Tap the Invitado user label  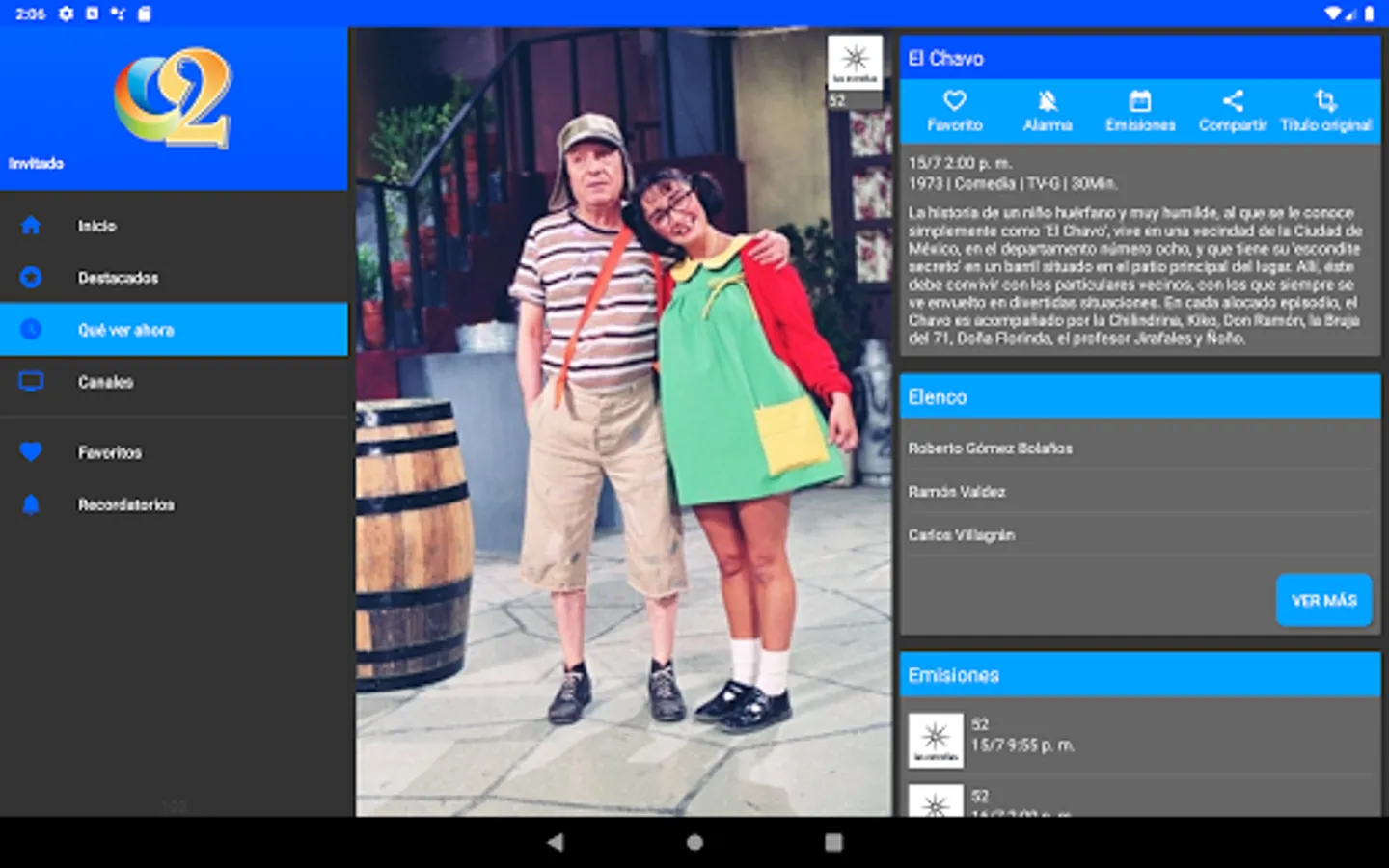(x=37, y=164)
